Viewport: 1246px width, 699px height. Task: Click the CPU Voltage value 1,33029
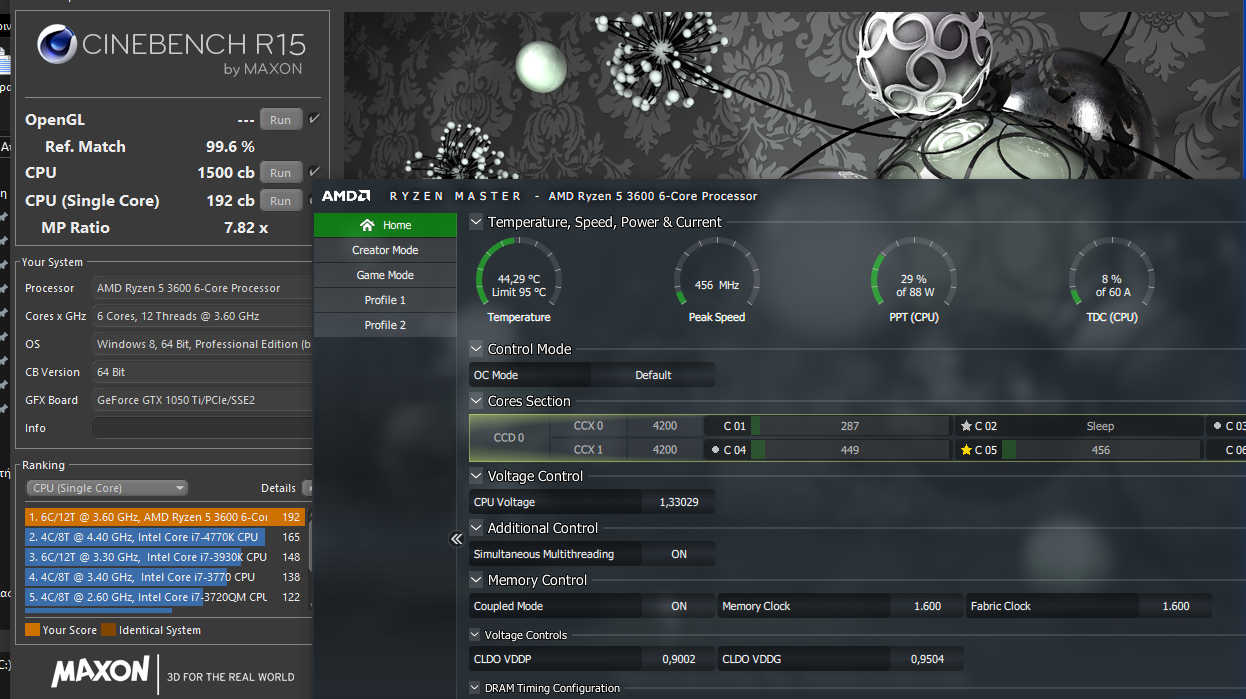point(678,502)
